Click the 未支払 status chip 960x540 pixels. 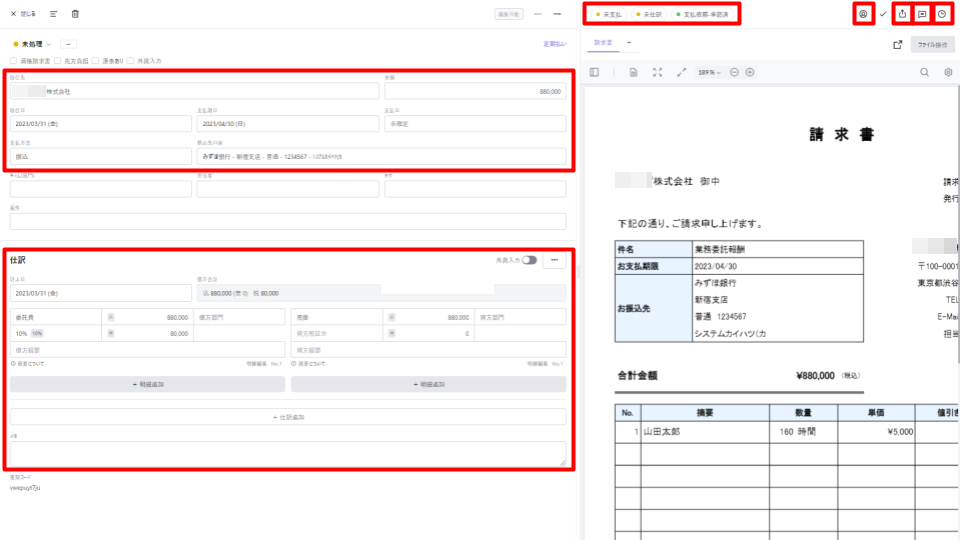pos(609,14)
